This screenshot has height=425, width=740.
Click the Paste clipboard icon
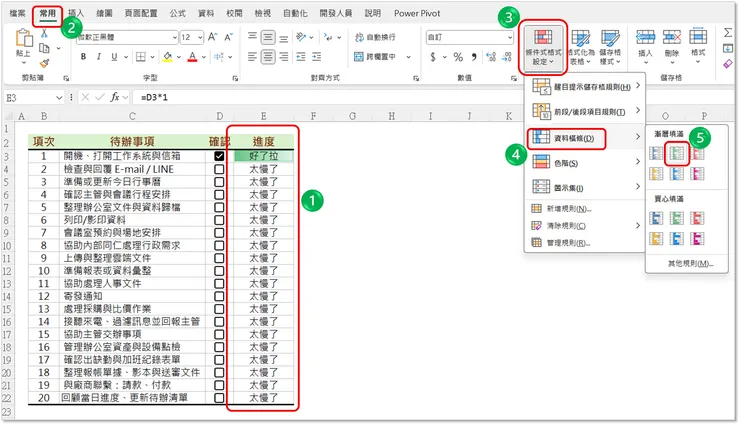[x=23, y=38]
